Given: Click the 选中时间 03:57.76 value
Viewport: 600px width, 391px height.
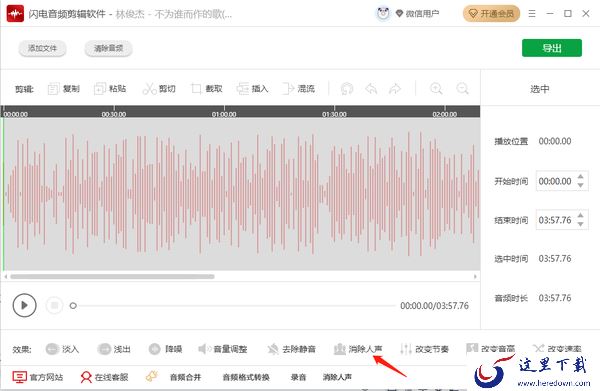Looking at the screenshot, I should pyautogui.click(x=555, y=259).
